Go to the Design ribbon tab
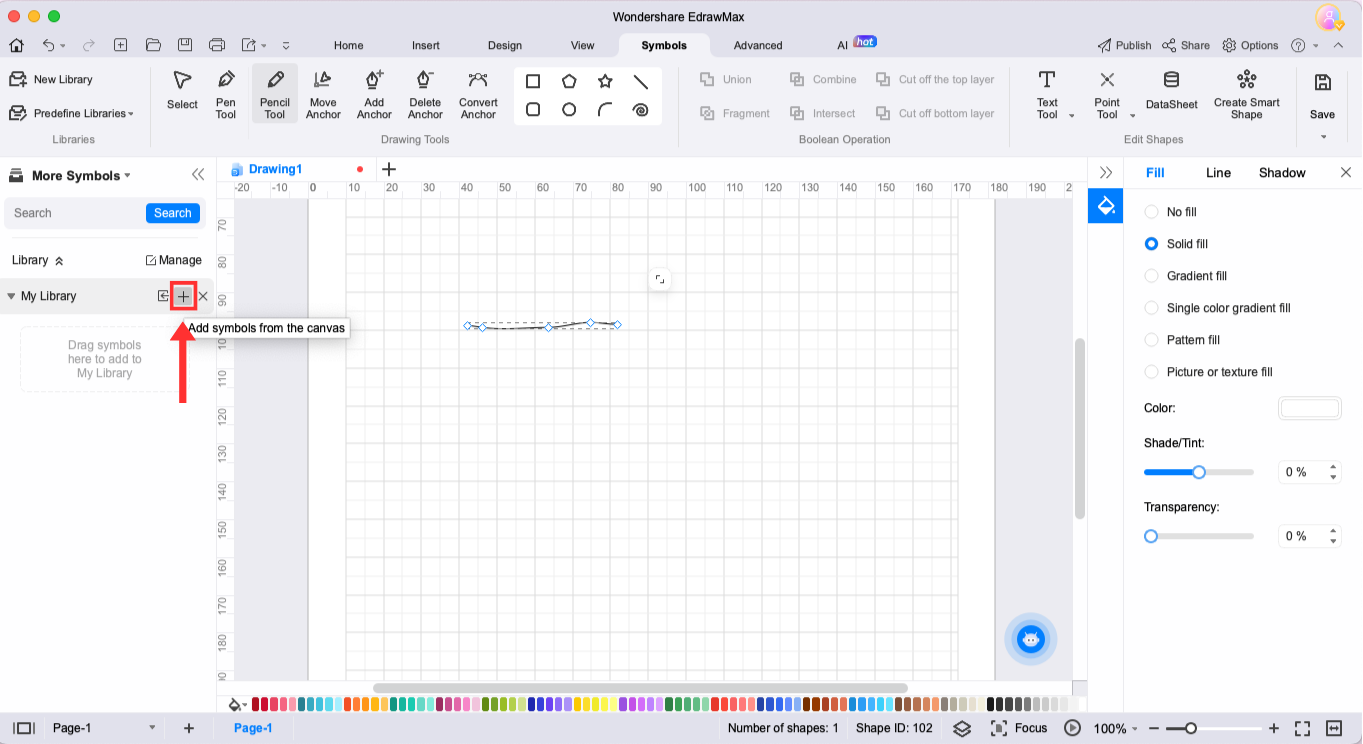This screenshot has width=1363, height=744. 505,45
